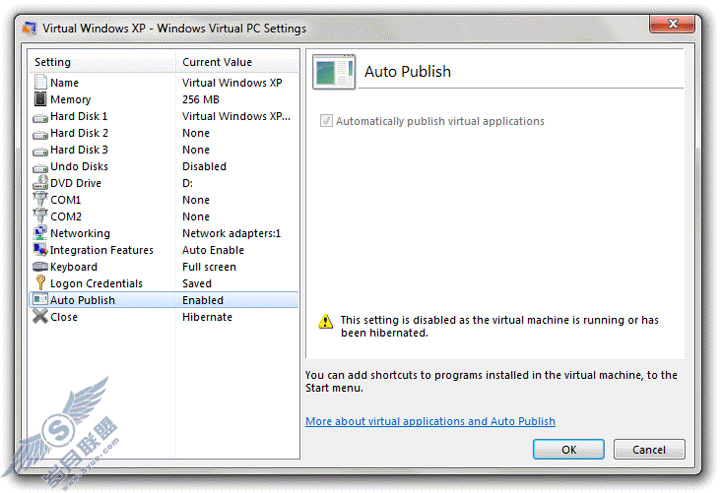Close the Virtual PC Settings window
This screenshot has height=493, width=720.
point(672,23)
